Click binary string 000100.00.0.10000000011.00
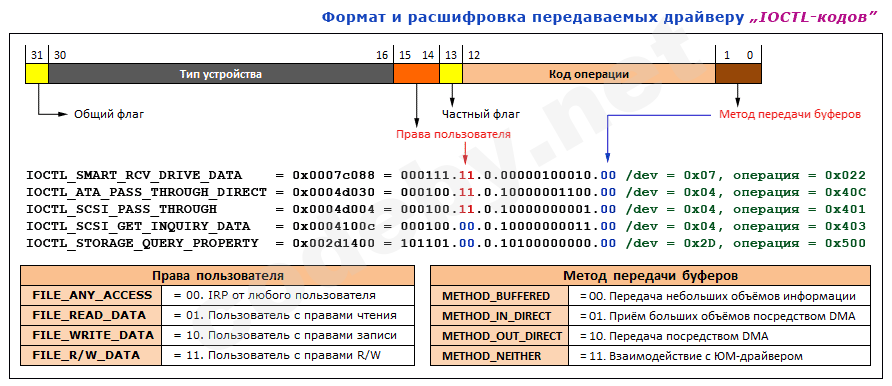The height and width of the screenshot is (386, 892). [x=508, y=226]
